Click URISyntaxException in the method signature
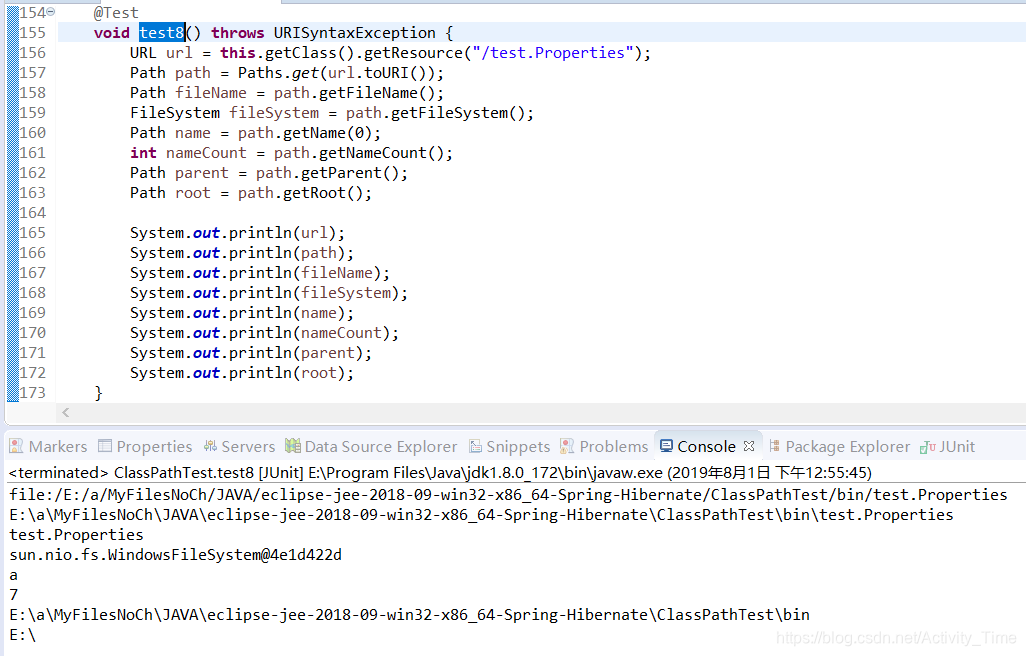 click(355, 33)
